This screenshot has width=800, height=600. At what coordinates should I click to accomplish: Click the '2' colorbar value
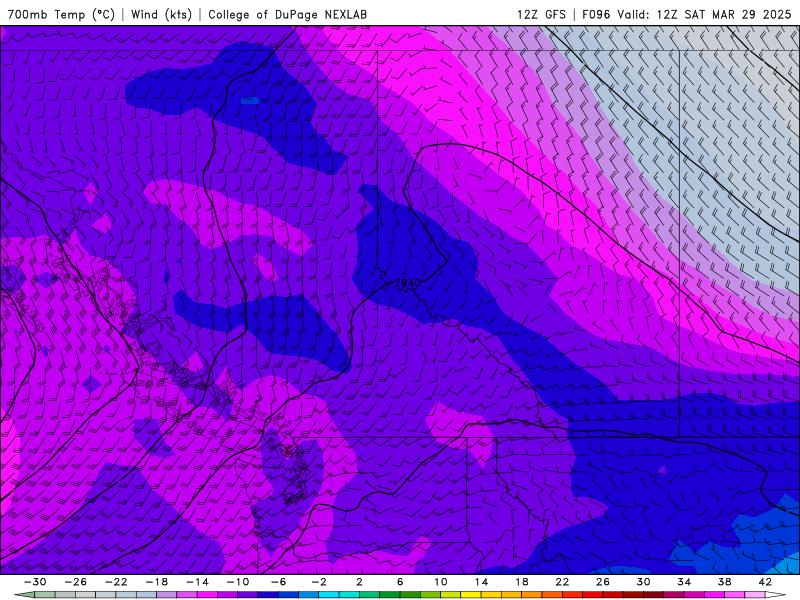tap(360, 582)
